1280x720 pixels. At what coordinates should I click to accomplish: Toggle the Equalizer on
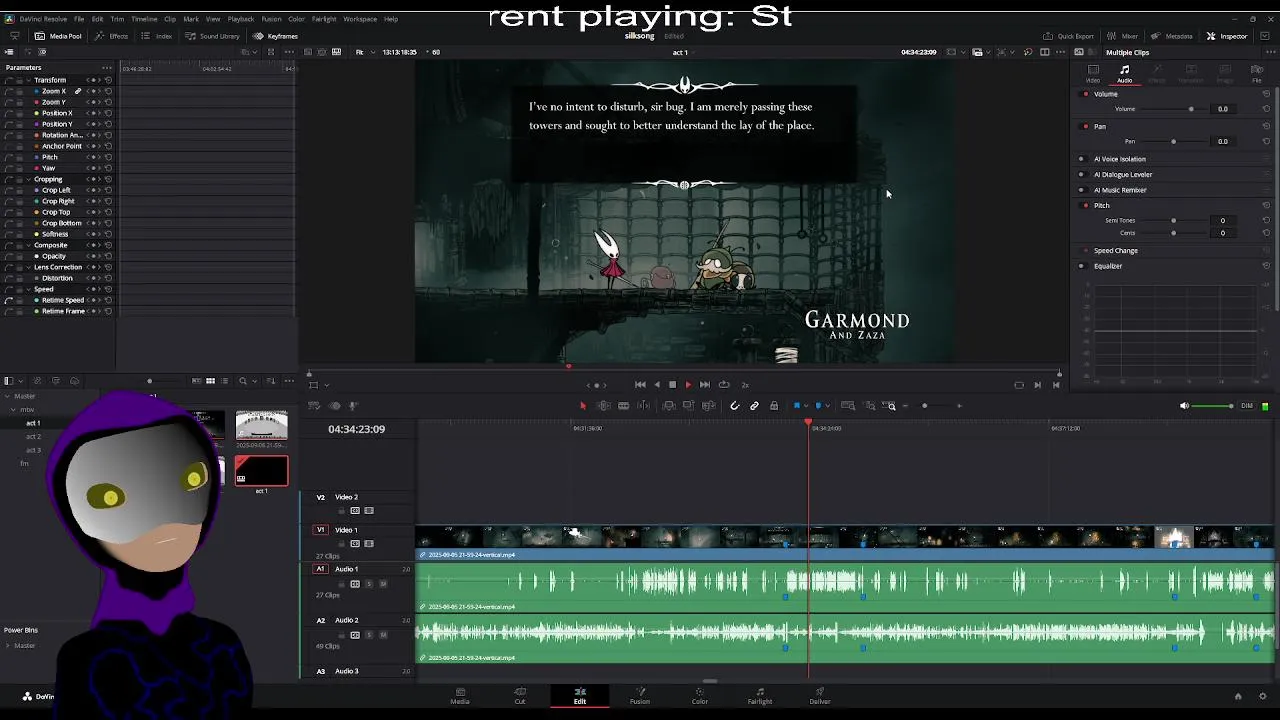click(1081, 266)
